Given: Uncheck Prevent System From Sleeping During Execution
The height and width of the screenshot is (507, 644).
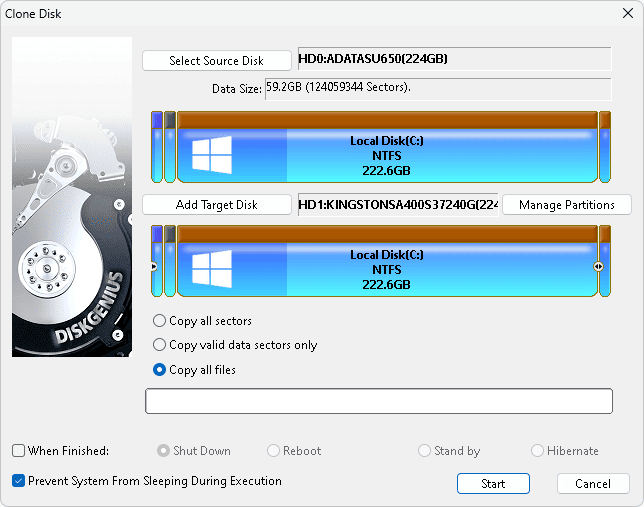Looking at the screenshot, I should tap(19, 481).
